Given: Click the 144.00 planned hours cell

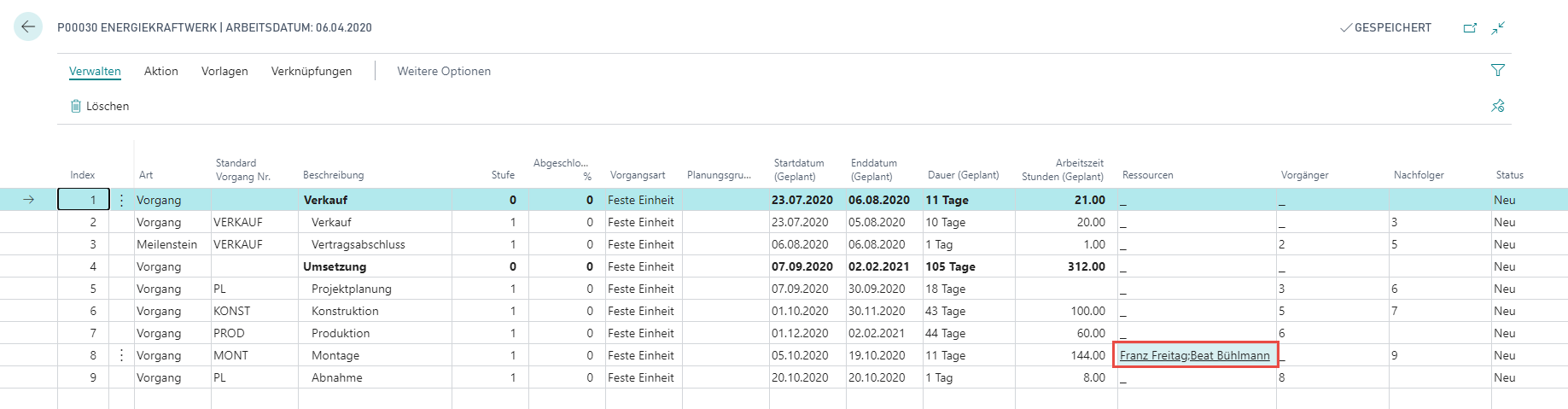Looking at the screenshot, I should coord(1066,355).
